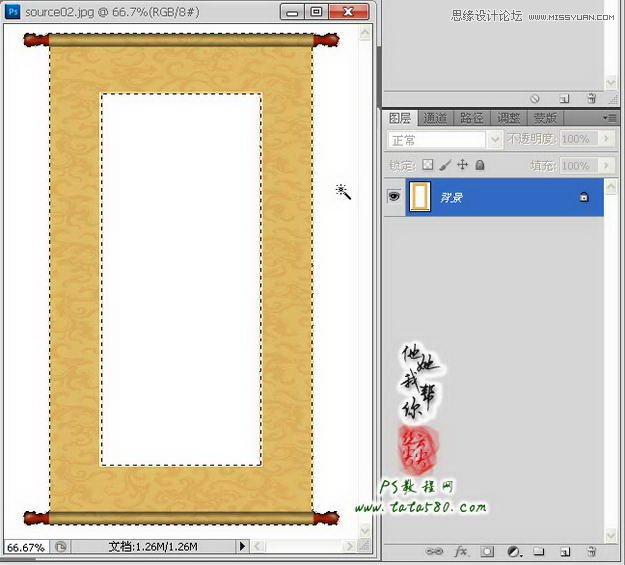The width and height of the screenshot is (625, 565).
Task: Select the 背景 layer name
Action: pyautogui.click(x=451, y=197)
